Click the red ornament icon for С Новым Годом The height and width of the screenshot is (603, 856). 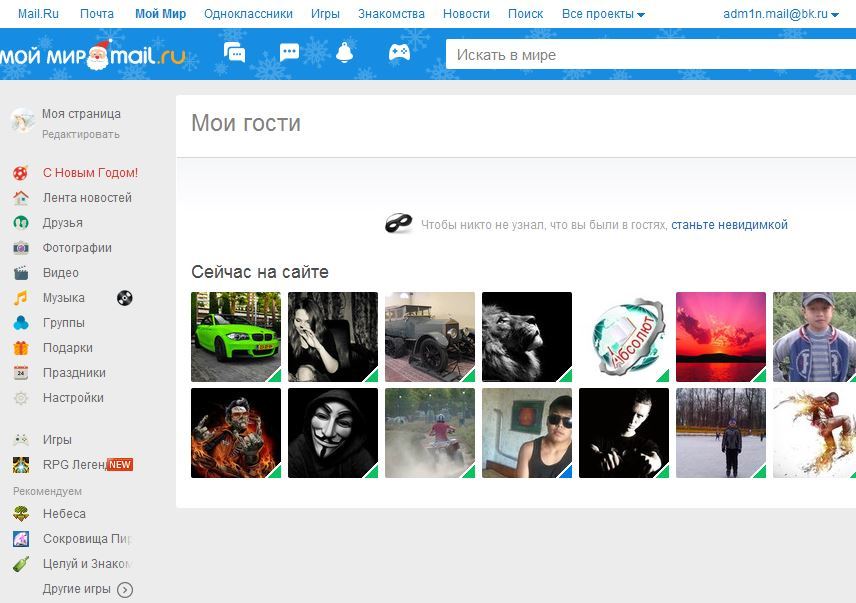(x=21, y=174)
